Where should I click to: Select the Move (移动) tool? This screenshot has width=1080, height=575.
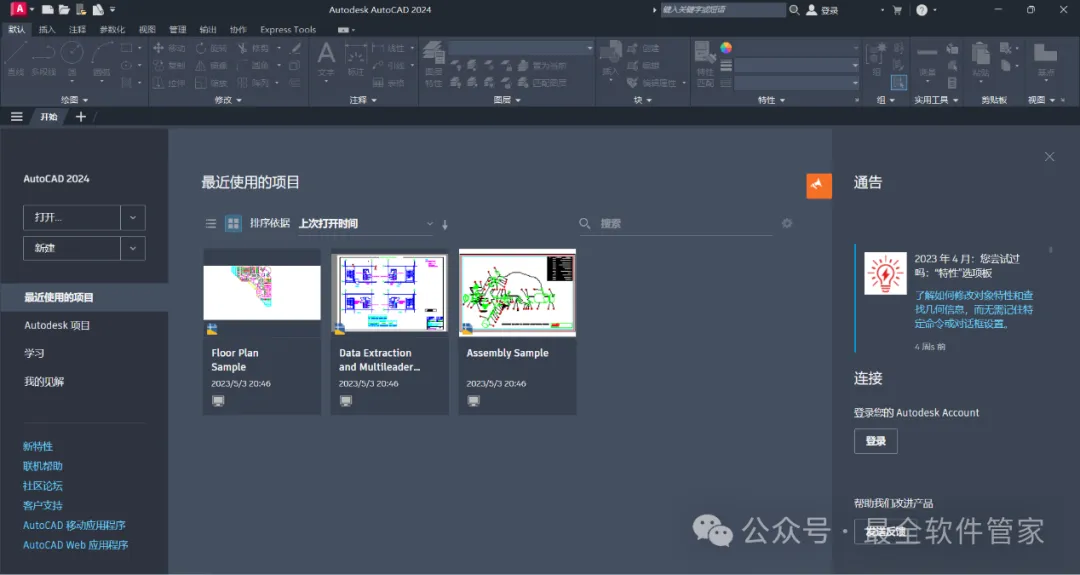(x=169, y=48)
